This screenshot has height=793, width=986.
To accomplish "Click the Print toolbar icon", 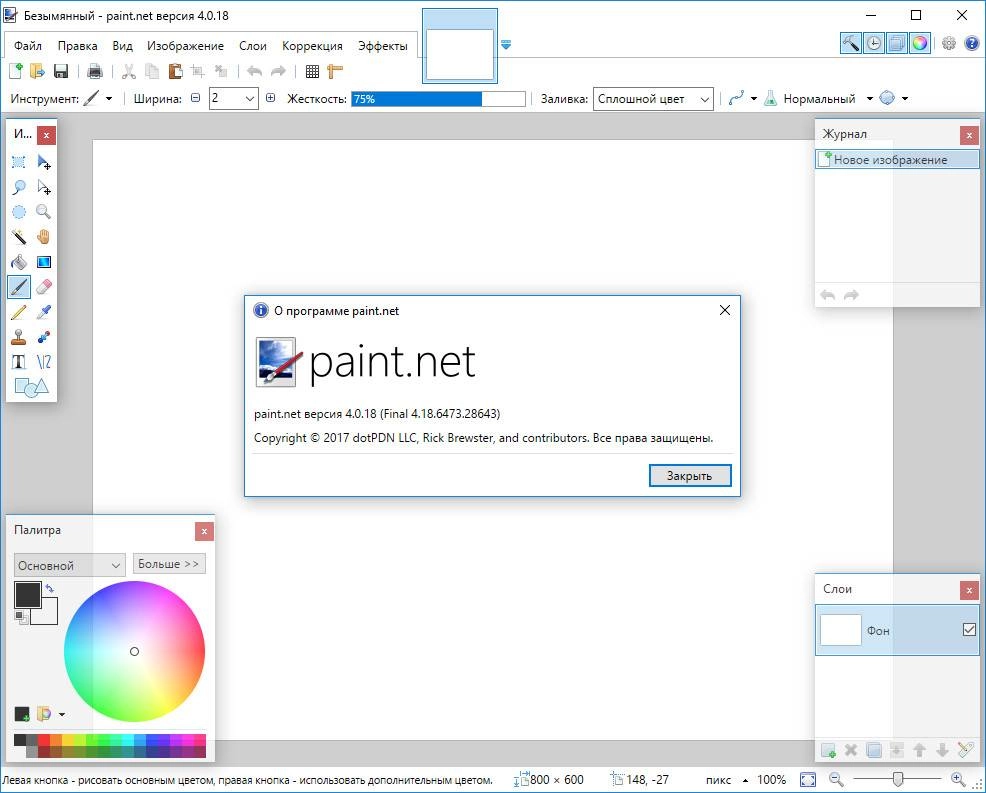I will 95,71.
